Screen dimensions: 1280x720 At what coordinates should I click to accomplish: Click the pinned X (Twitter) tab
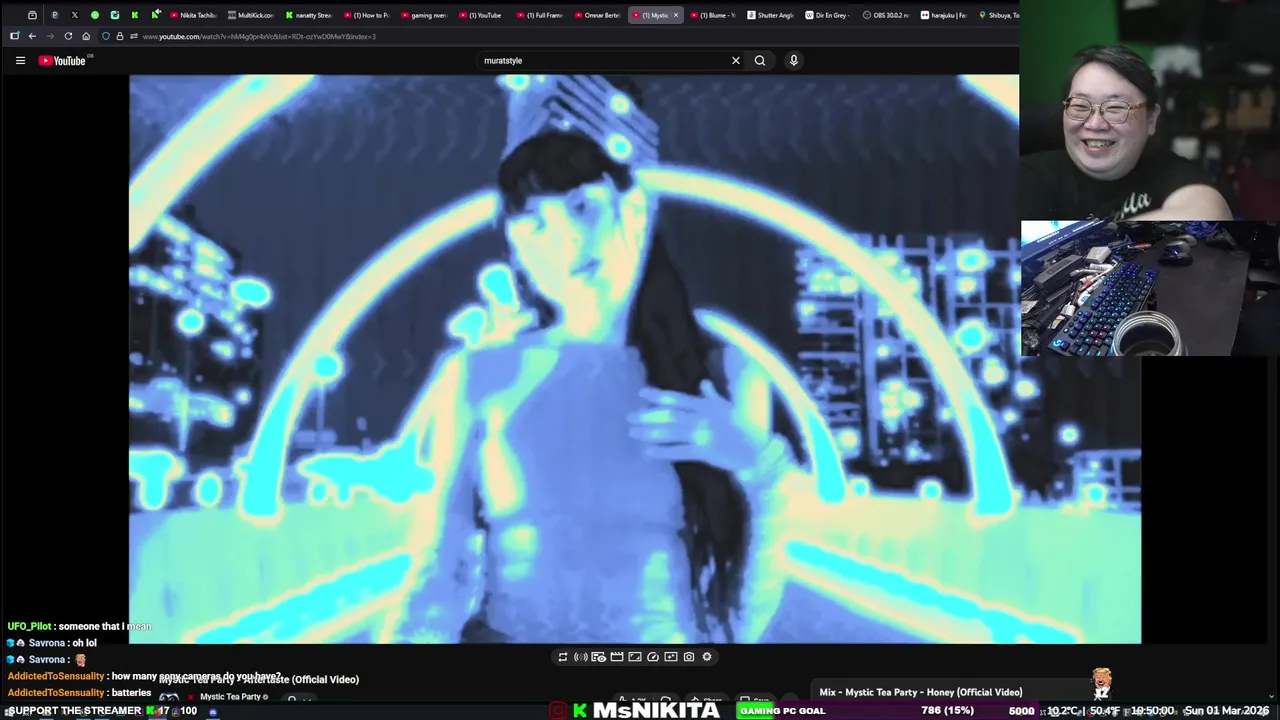tap(74, 15)
